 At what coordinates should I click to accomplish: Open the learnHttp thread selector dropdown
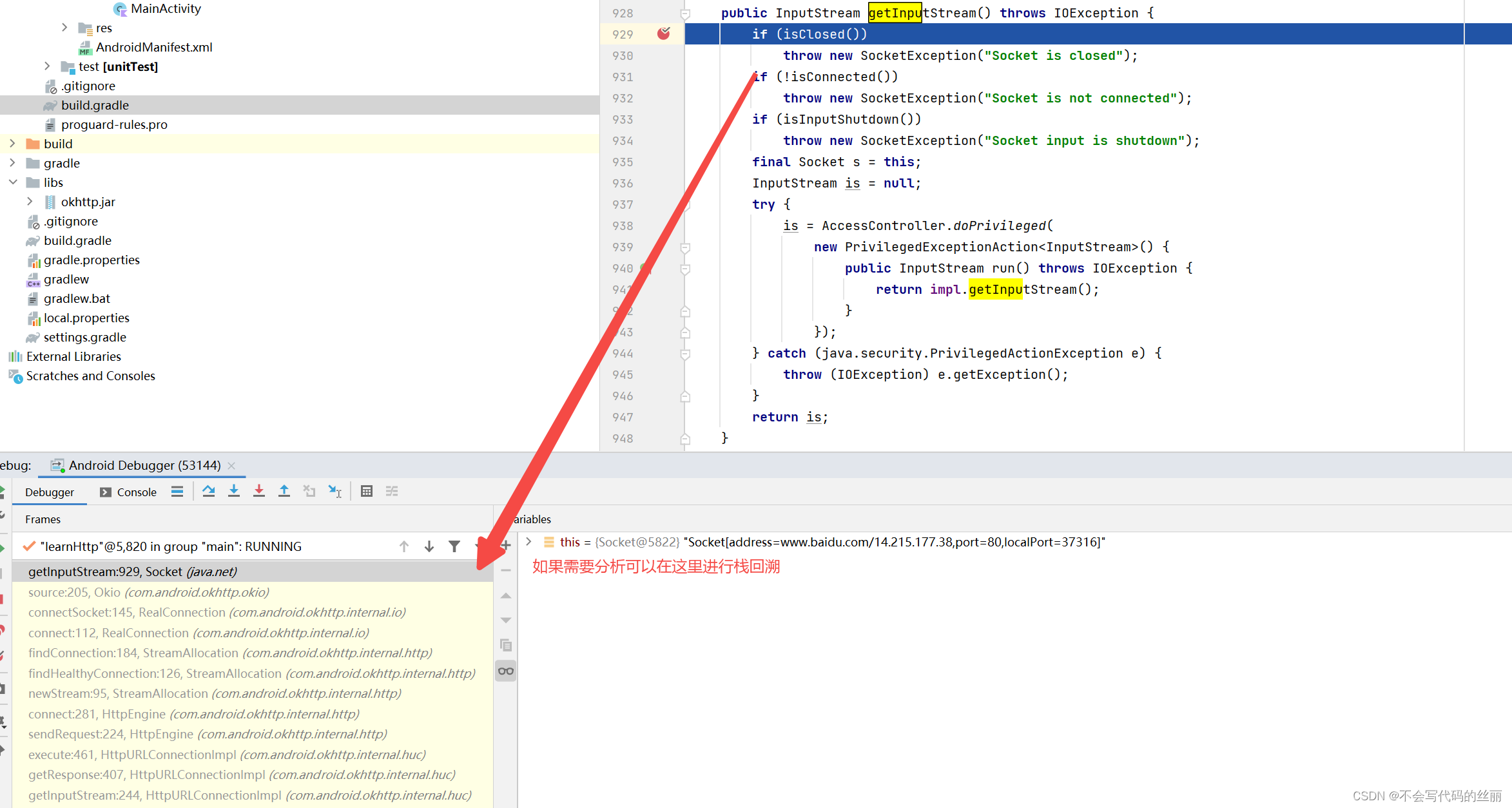(x=479, y=546)
